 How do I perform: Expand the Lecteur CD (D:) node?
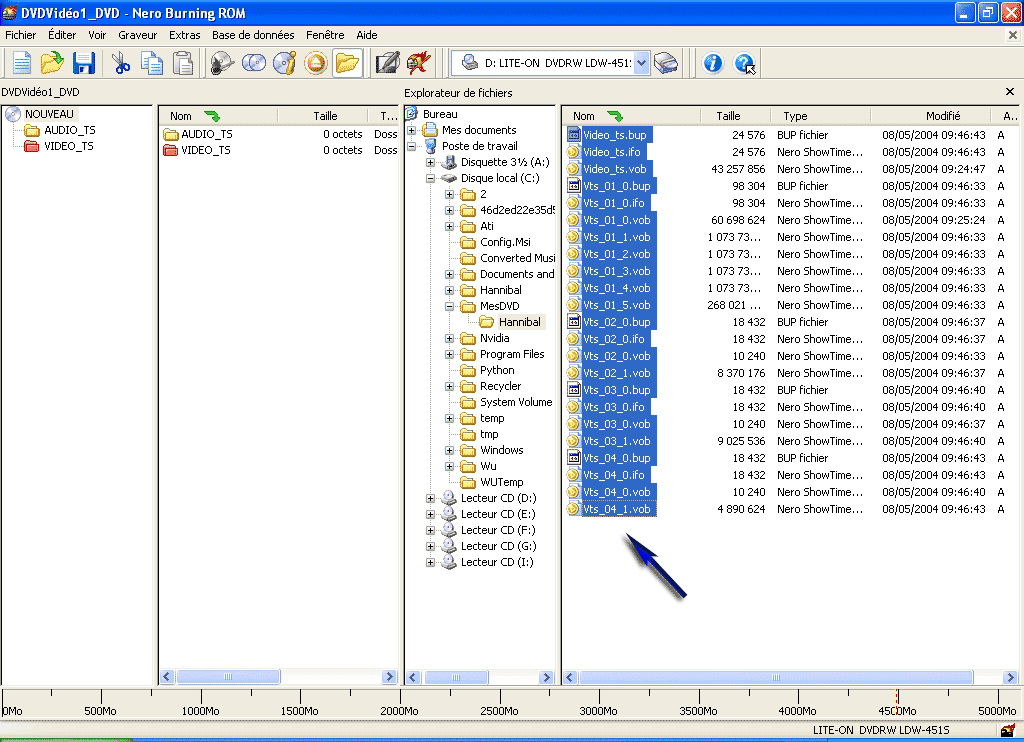coord(430,498)
